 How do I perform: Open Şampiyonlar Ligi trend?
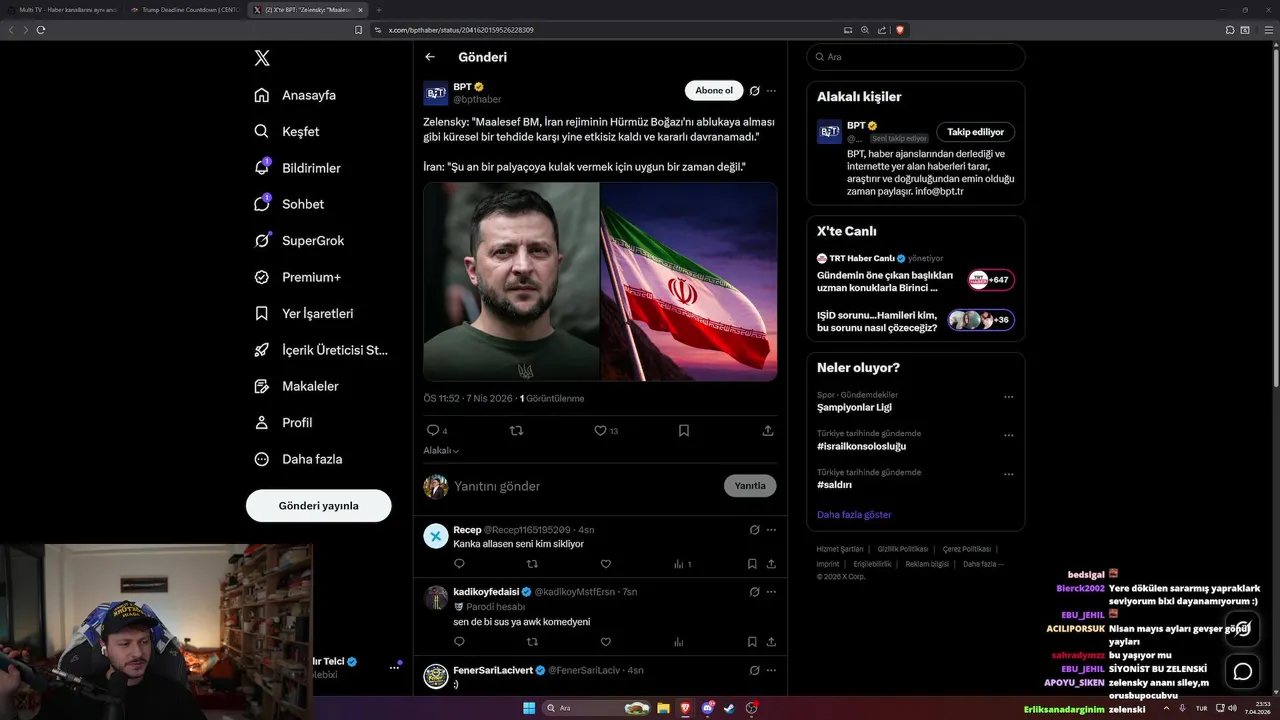tap(854, 407)
